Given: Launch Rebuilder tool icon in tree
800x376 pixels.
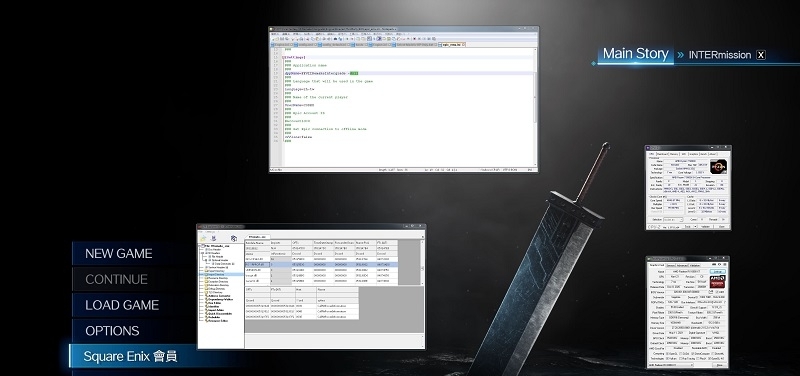Looking at the screenshot, I should (207, 317).
